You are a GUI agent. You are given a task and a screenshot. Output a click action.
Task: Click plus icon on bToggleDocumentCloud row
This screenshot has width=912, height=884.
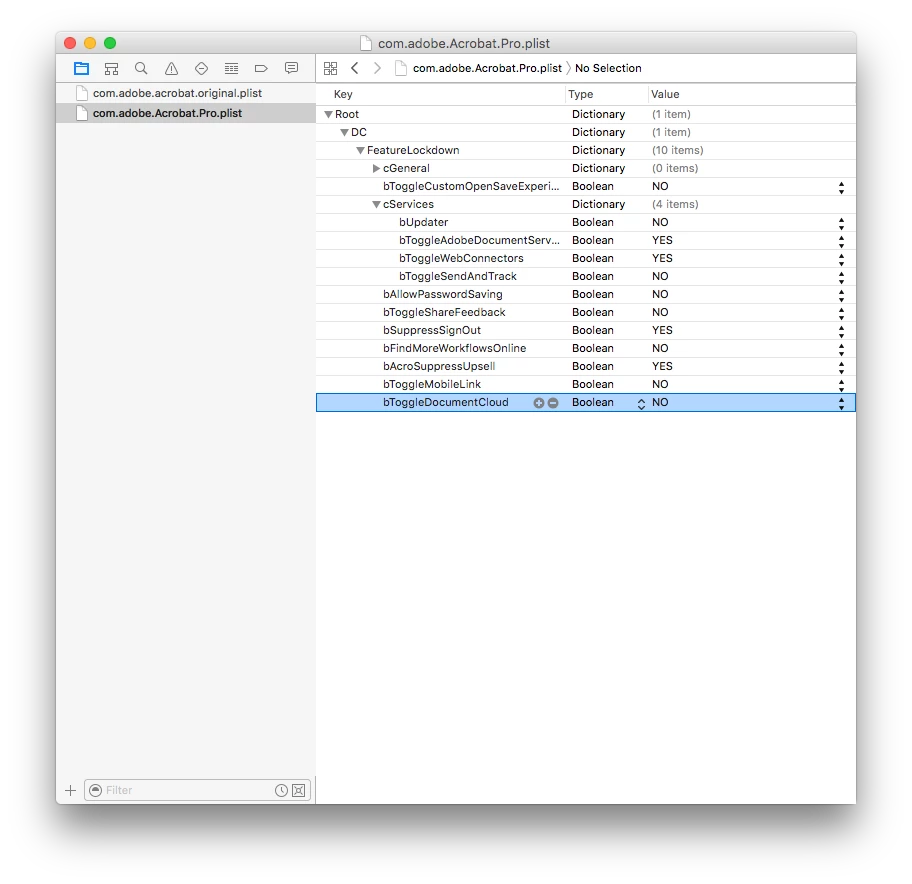pos(539,402)
